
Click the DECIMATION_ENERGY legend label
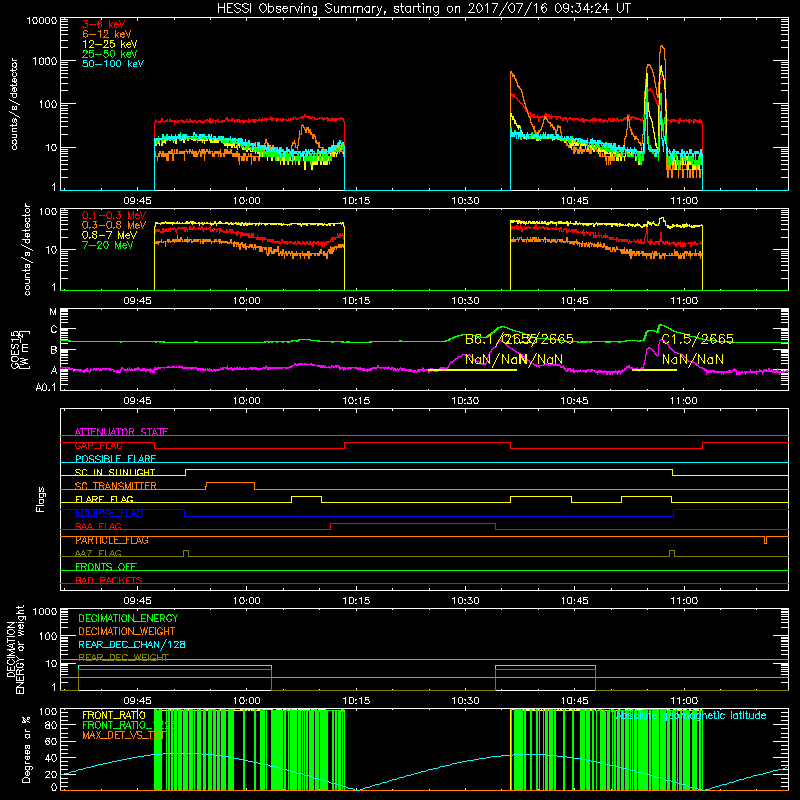(x=128, y=618)
